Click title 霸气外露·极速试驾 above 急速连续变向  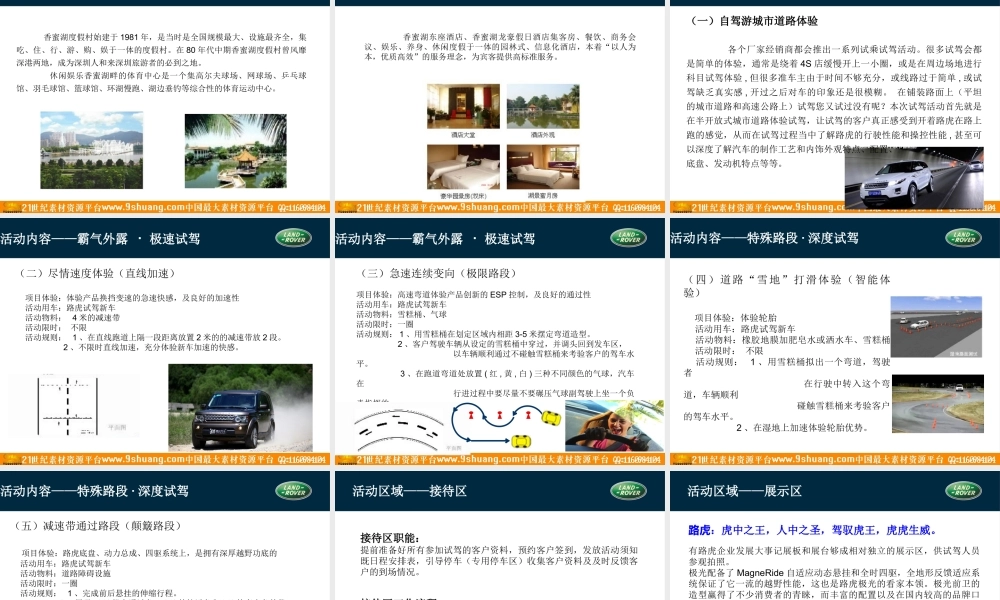coord(436,239)
